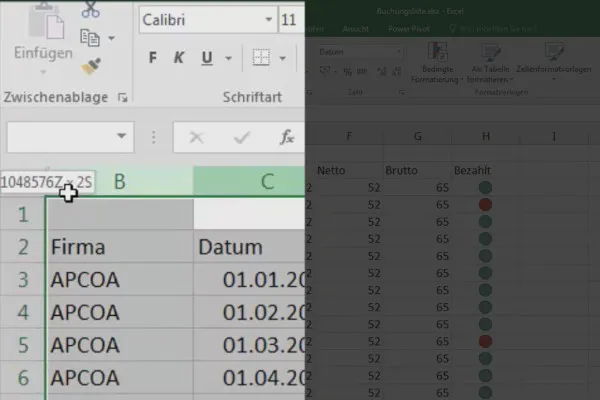The image size is (600, 400).
Task: Click APCOA cell in row 5
Action: coord(120,345)
